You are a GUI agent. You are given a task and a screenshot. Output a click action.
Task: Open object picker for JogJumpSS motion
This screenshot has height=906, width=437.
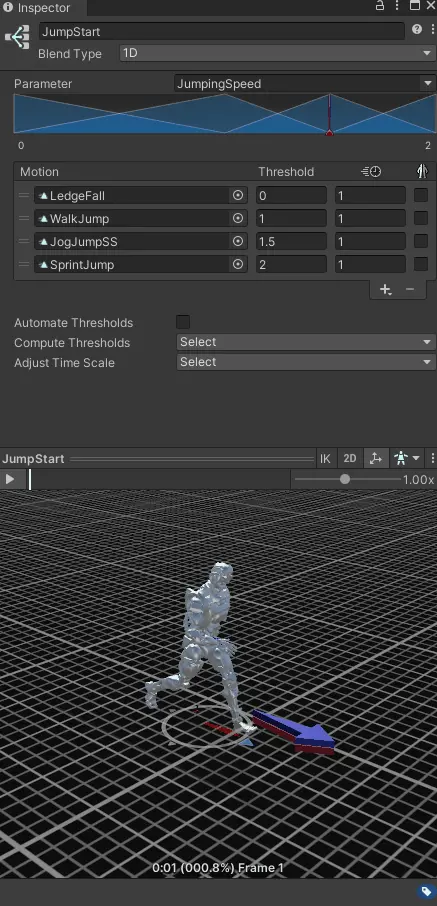pos(238,242)
